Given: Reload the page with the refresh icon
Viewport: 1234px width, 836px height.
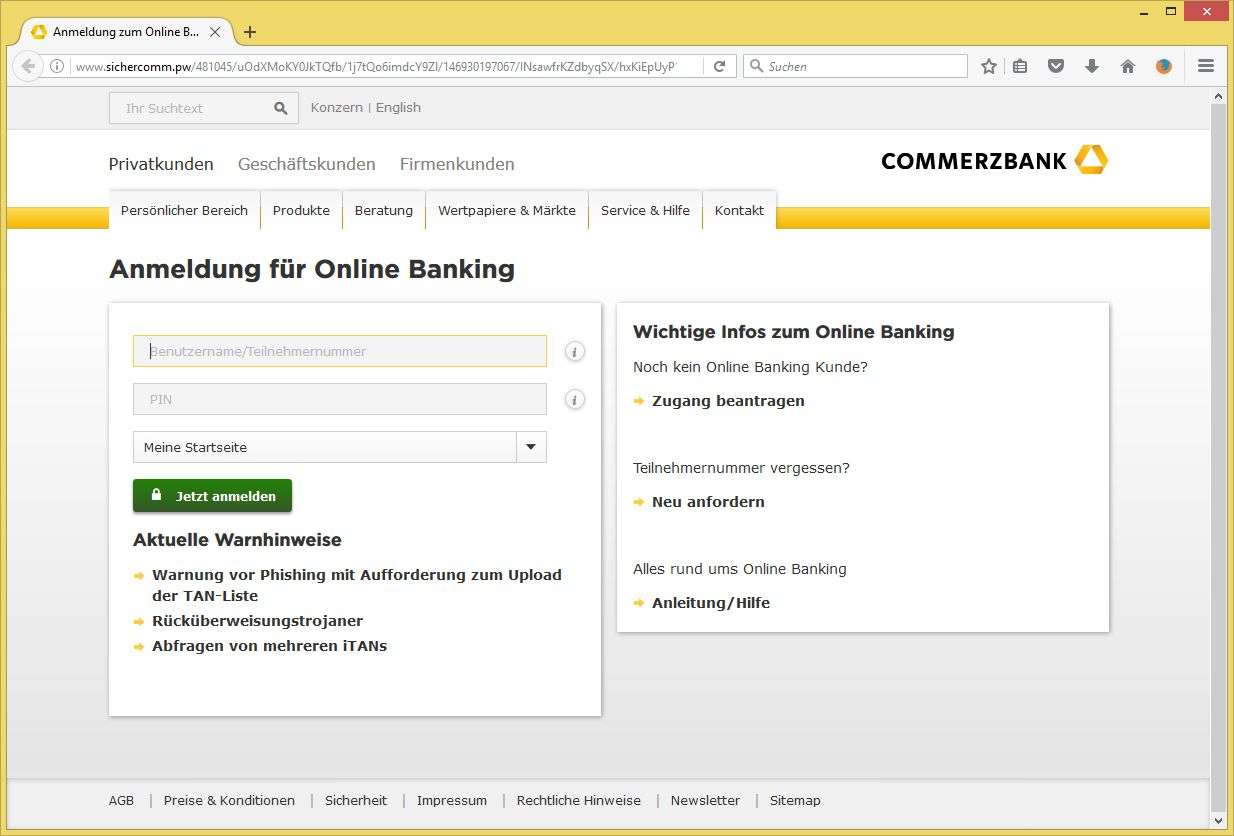Looking at the screenshot, I should pos(719,66).
